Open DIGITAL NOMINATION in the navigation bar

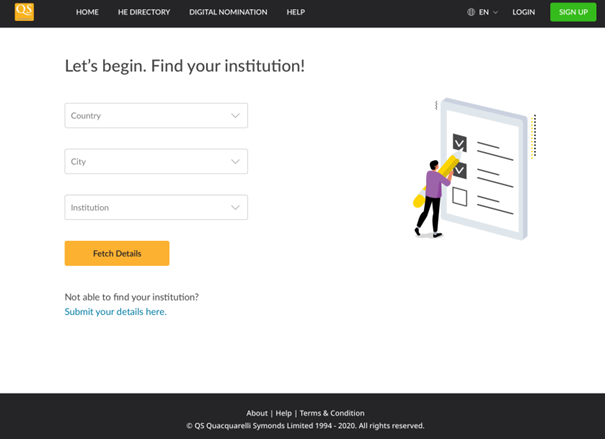[x=228, y=12]
